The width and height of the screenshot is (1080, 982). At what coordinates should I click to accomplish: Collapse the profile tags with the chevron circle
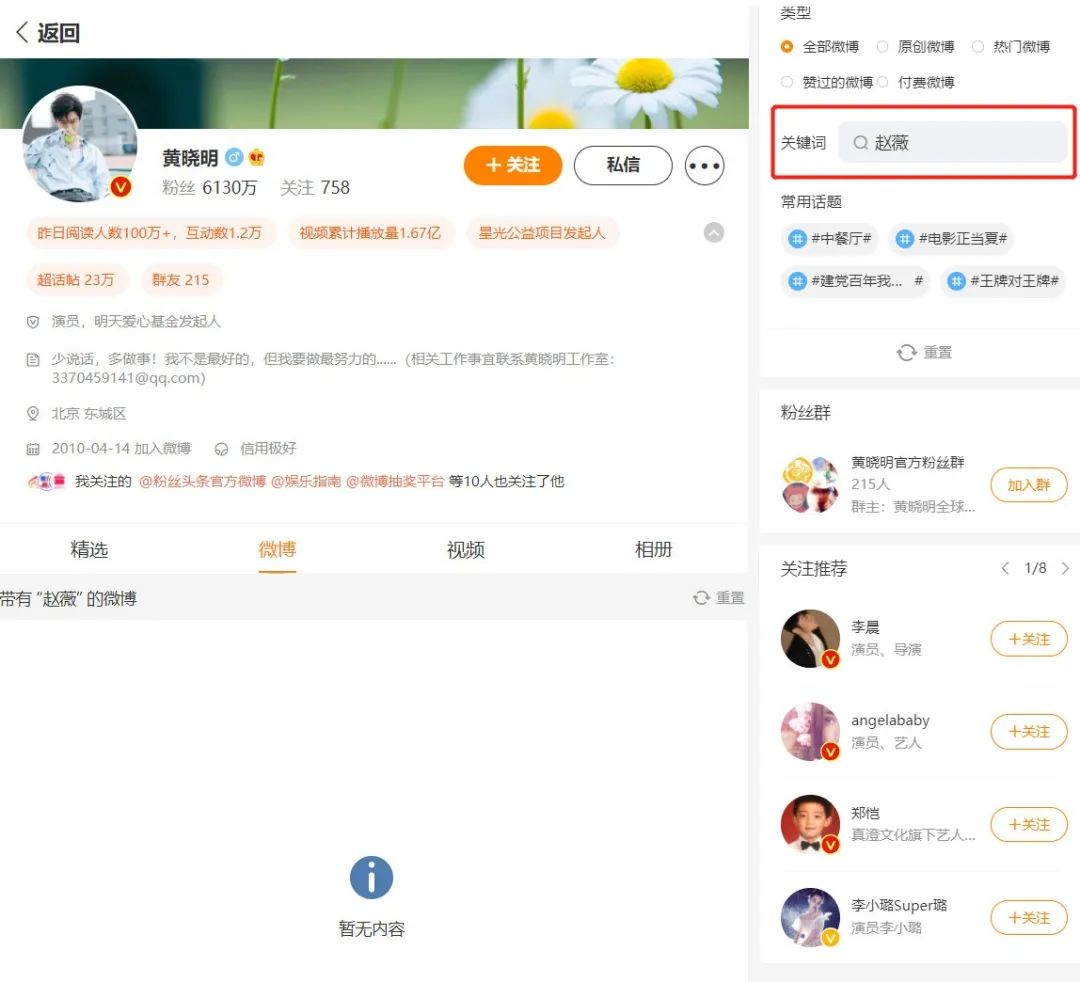(714, 233)
